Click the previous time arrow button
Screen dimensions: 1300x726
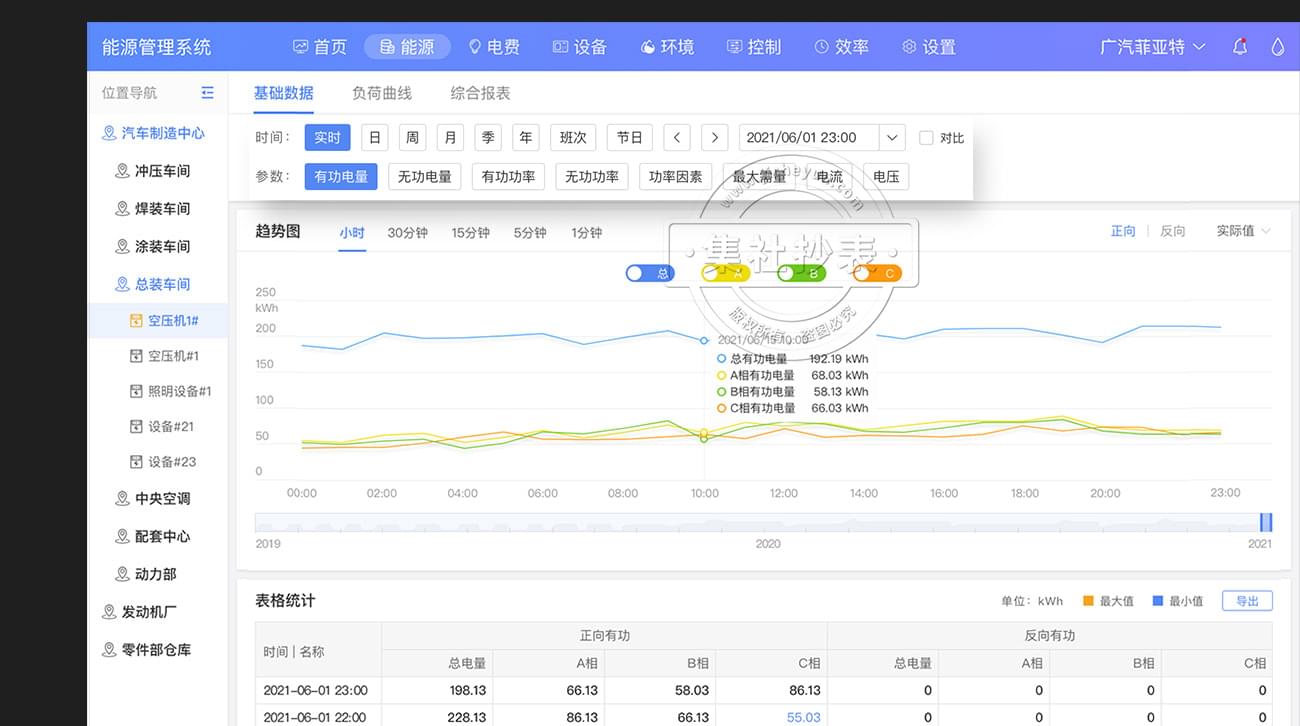[677, 138]
